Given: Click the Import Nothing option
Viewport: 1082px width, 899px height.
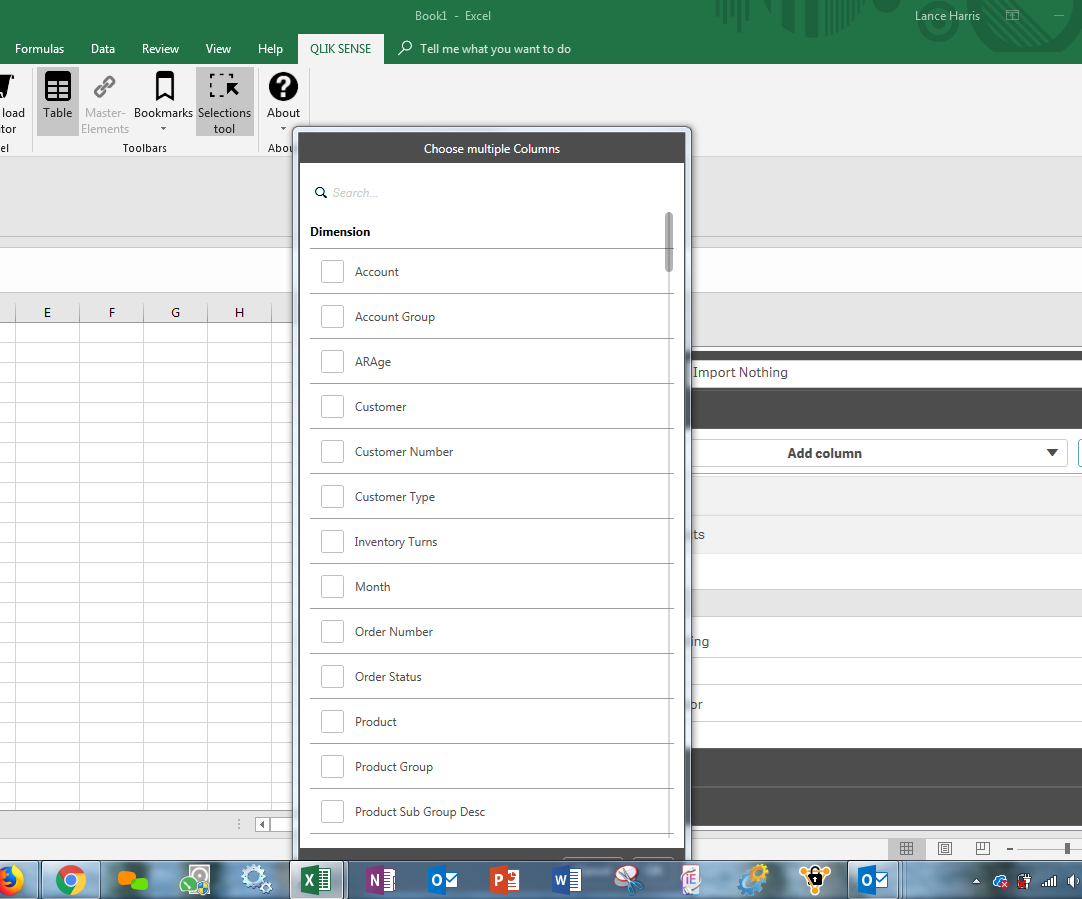Looking at the screenshot, I should [740, 372].
